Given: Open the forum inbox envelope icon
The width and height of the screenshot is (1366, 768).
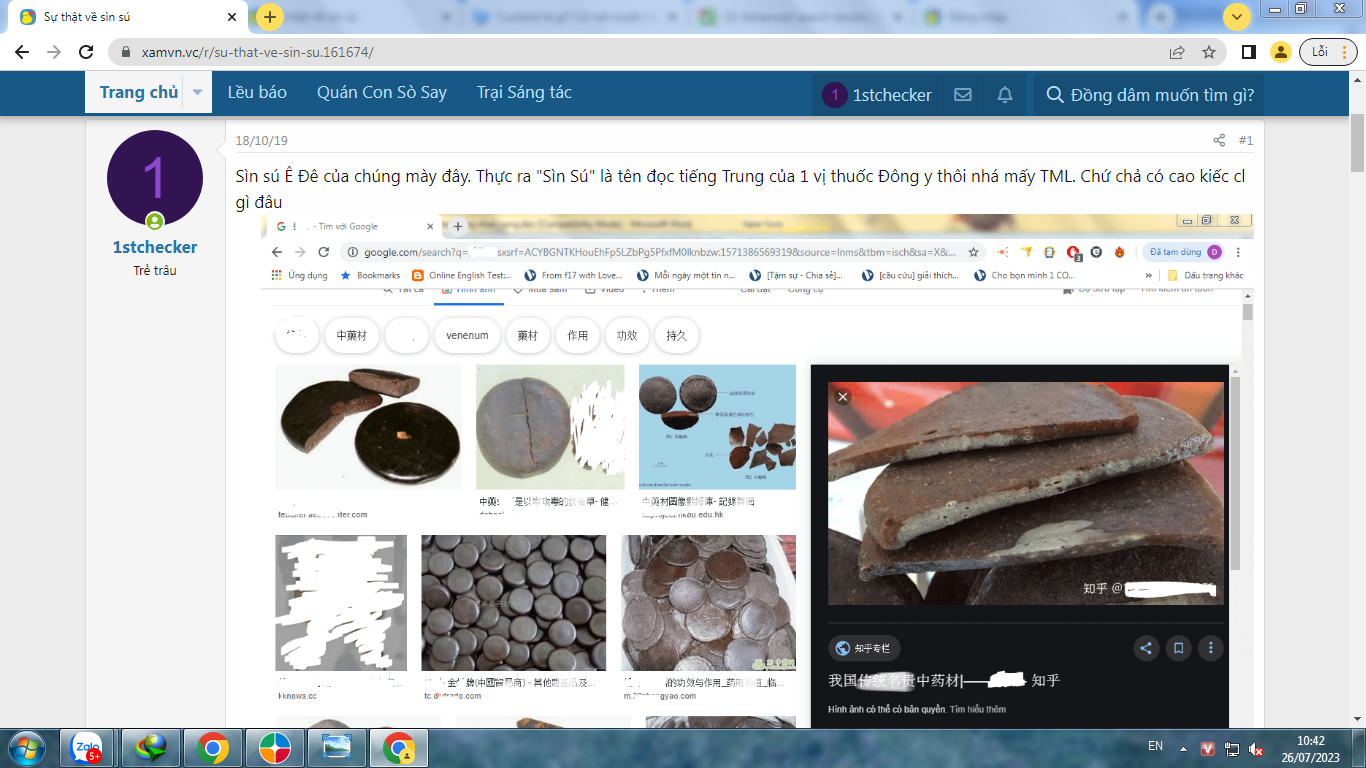Looking at the screenshot, I should click(963, 95).
